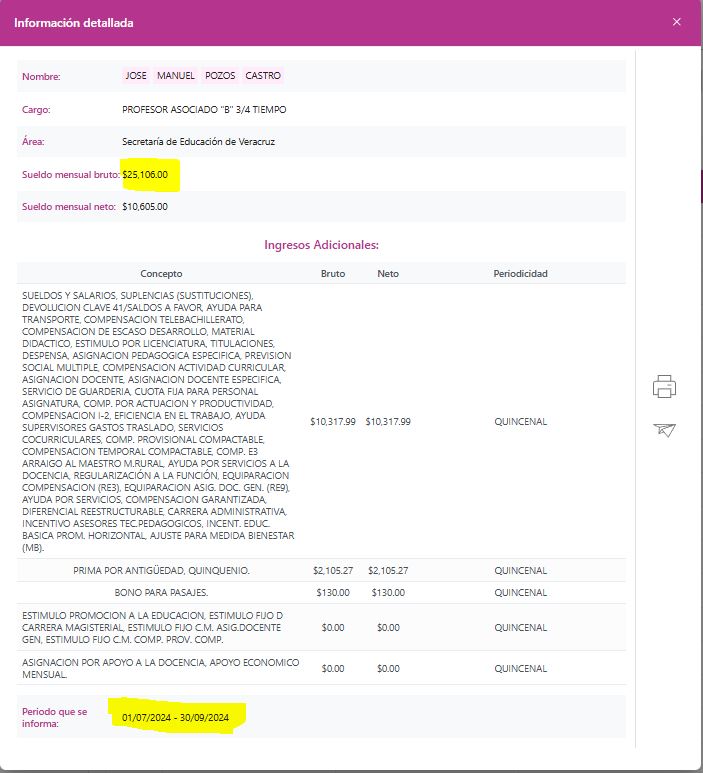Click the highlighted period 01/07/2024 - 30/09/2024

[175, 717]
